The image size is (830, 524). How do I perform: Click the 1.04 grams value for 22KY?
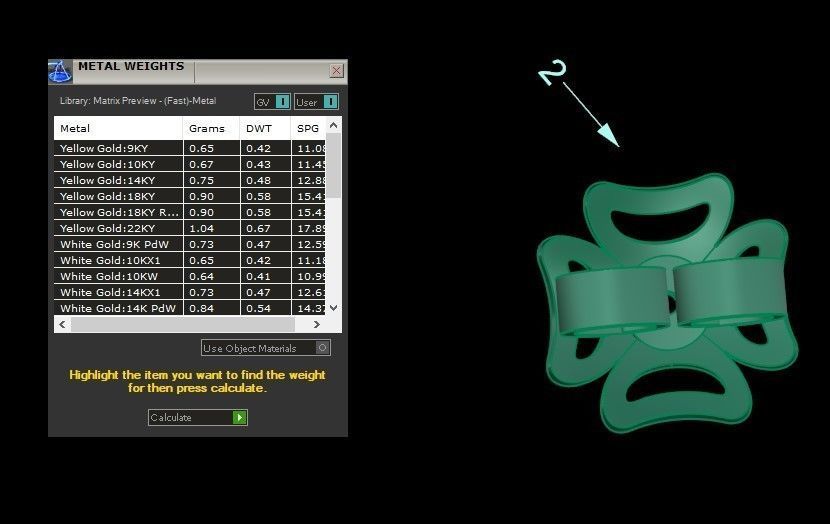[x=202, y=228]
